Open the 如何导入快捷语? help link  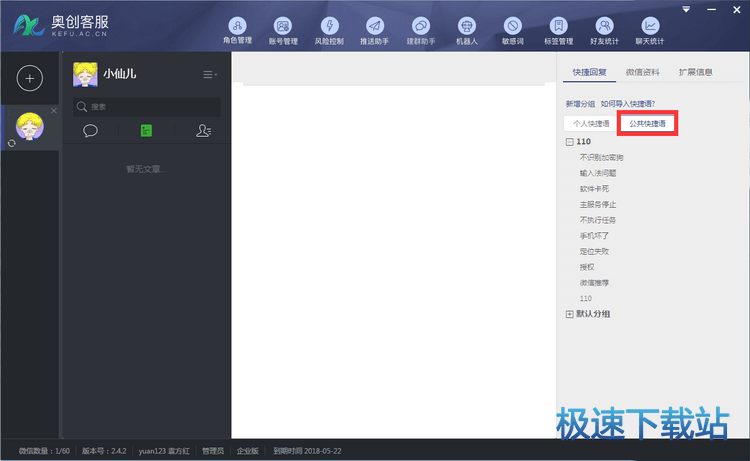pos(628,104)
